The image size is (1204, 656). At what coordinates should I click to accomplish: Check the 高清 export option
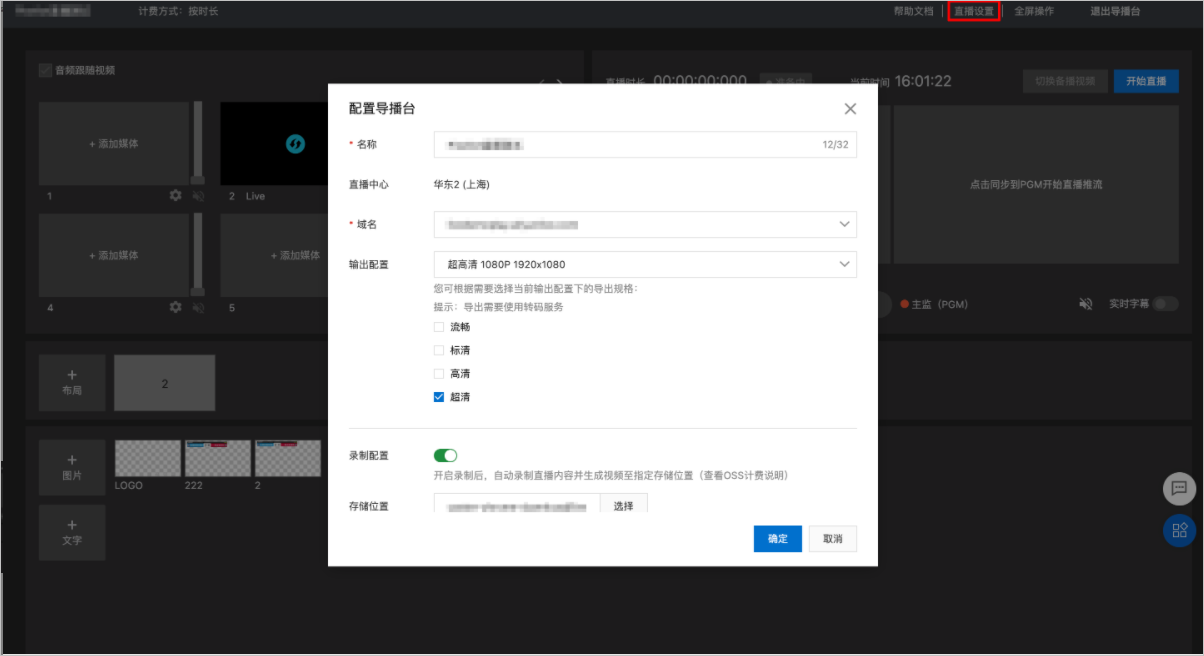pos(439,373)
